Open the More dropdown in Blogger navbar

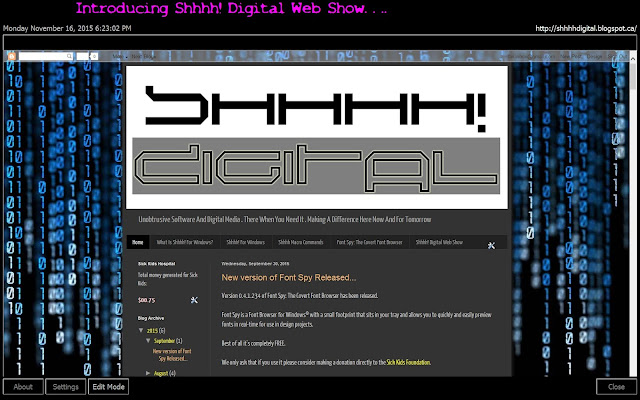click(x=118, y=56)
